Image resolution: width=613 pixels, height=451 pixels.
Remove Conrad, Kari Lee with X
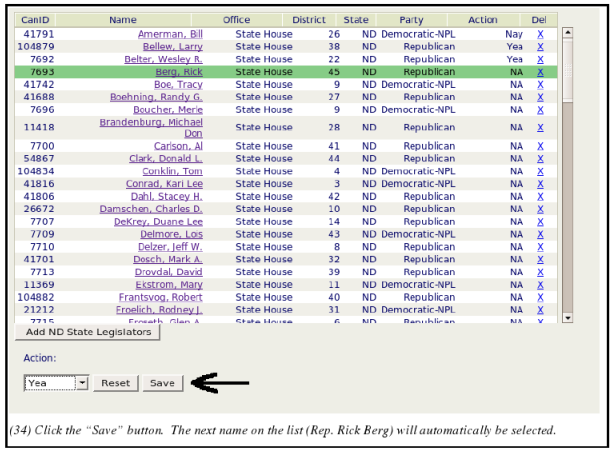[x=540, y=184]
